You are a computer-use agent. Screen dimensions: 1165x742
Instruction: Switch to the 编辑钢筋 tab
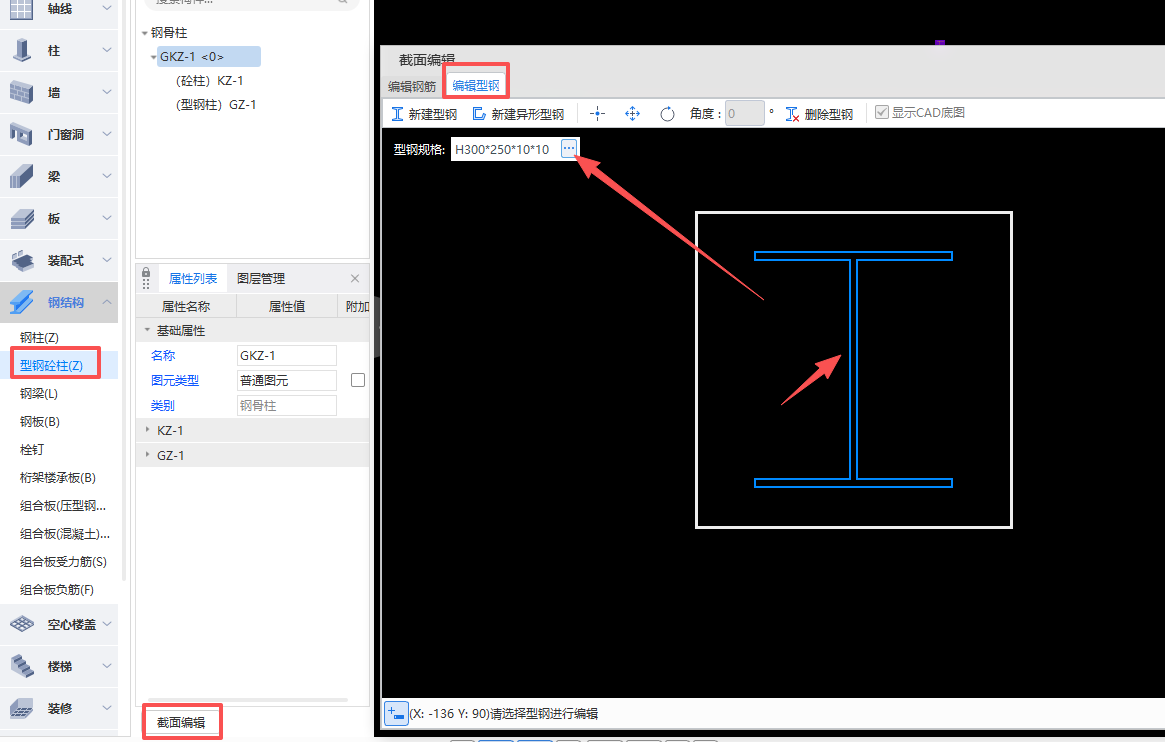click(x=412, y=86)
